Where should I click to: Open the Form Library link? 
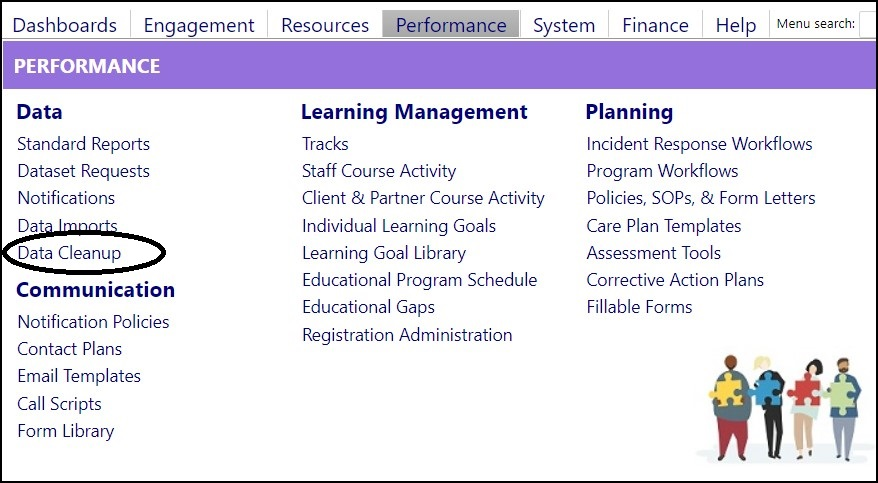pyautogui.click(x=66, y=431)
